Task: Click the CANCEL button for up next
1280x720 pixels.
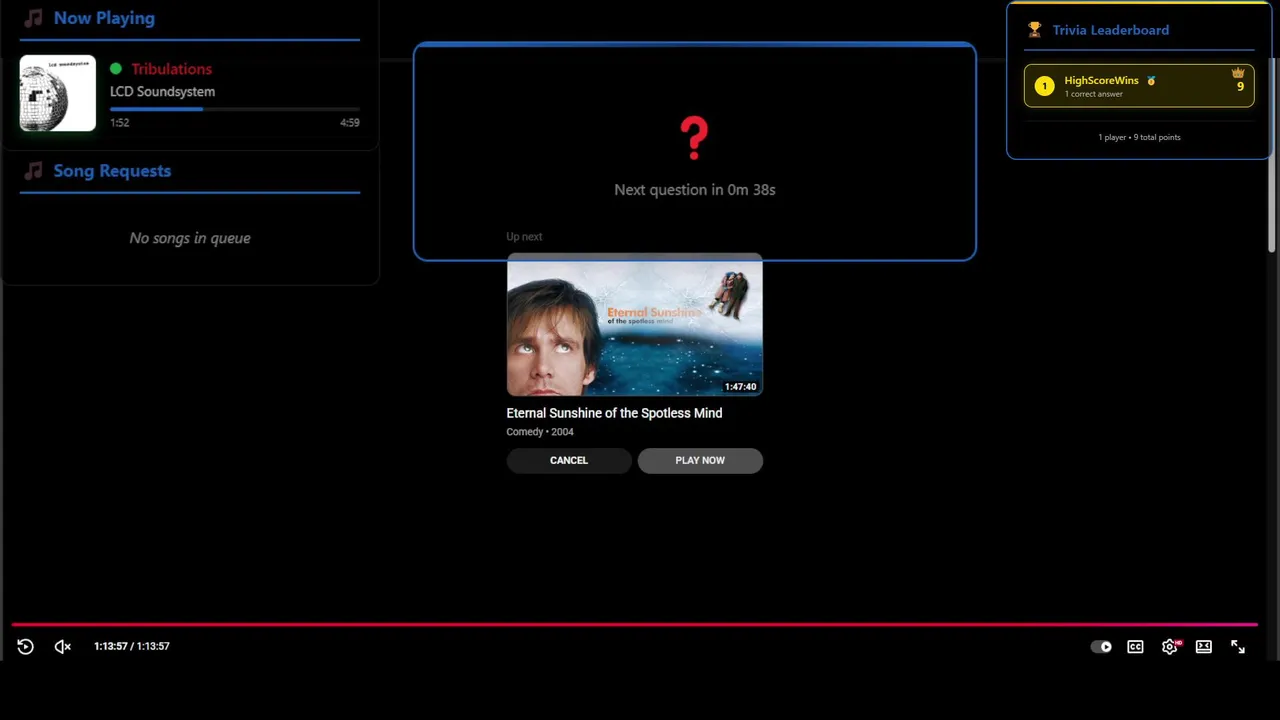Action: (569, 460)
